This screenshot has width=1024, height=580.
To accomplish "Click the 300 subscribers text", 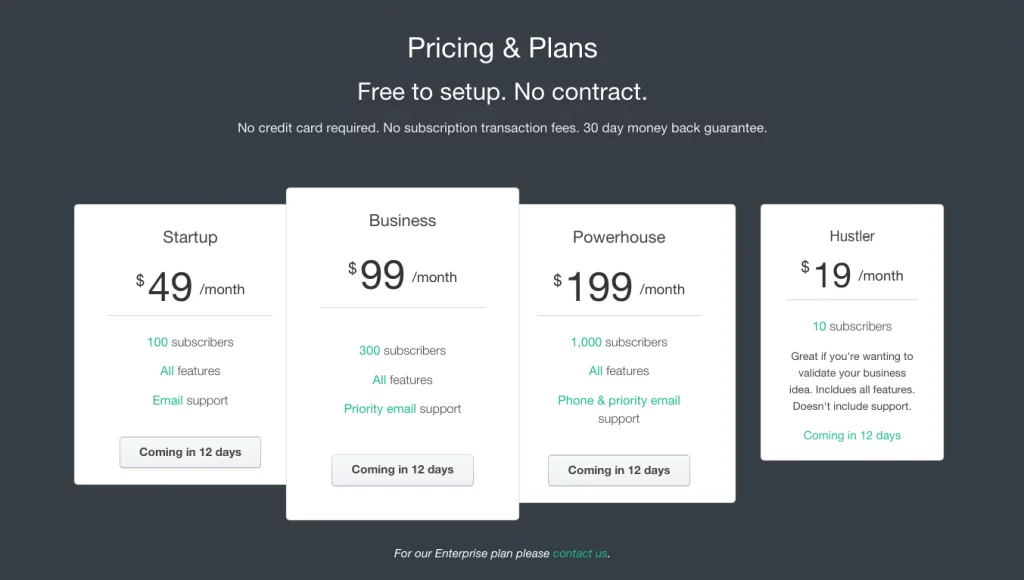I will click(x=402, y=351).
